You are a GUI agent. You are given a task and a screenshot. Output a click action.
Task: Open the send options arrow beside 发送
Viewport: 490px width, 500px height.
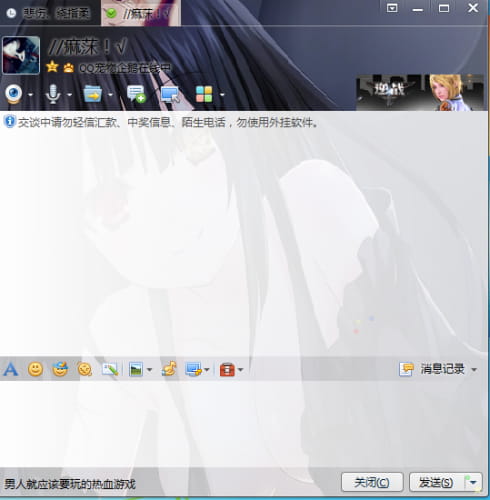click(473, 482)
